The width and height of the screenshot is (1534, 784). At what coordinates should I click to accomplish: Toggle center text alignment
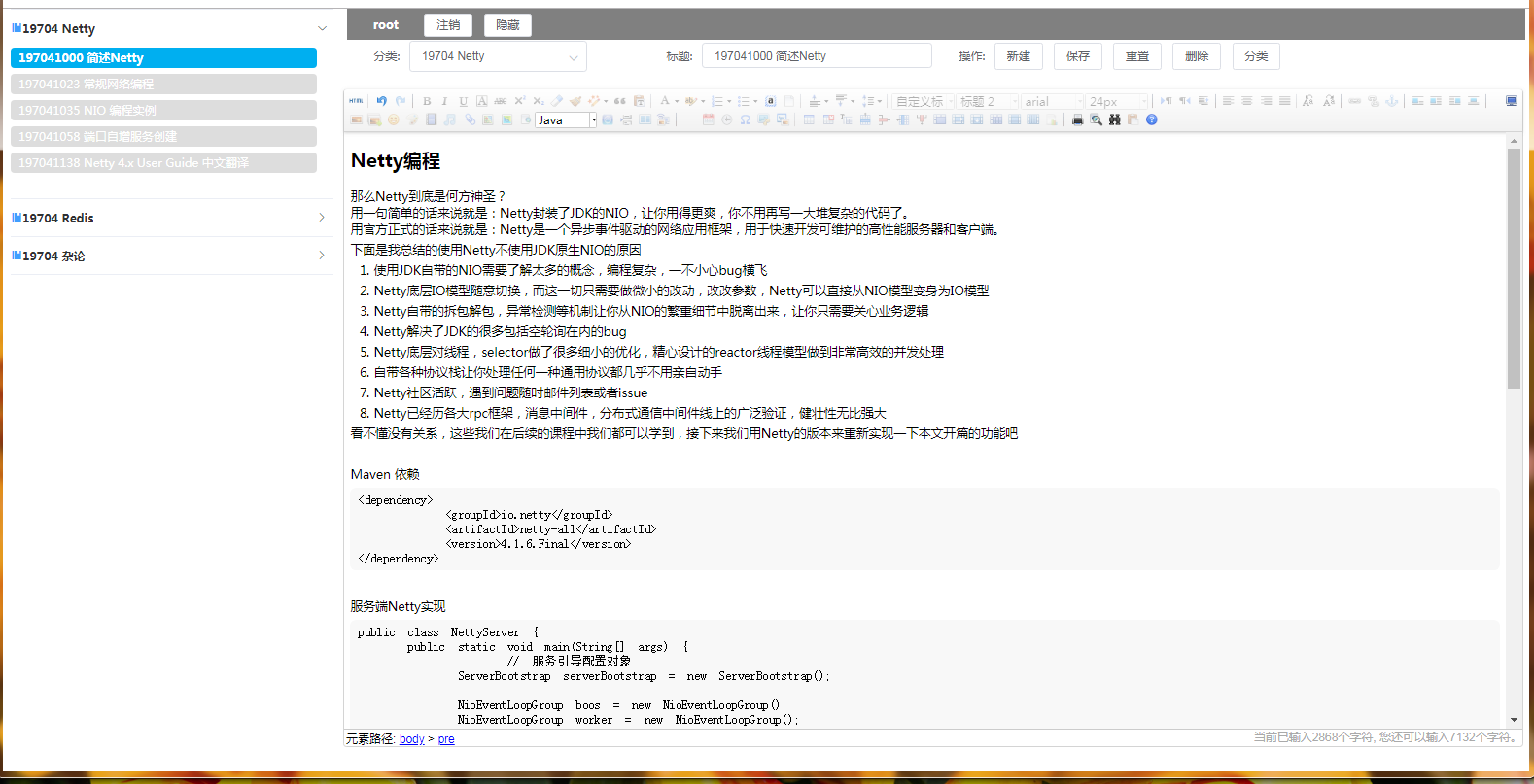1247,101
